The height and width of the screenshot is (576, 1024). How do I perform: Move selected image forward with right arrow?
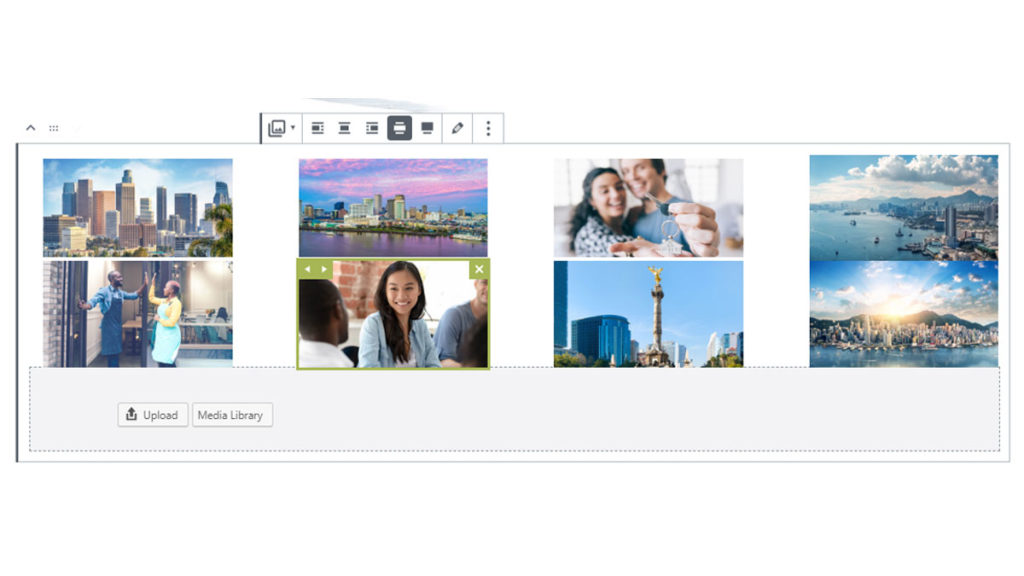tap(323, 269)
